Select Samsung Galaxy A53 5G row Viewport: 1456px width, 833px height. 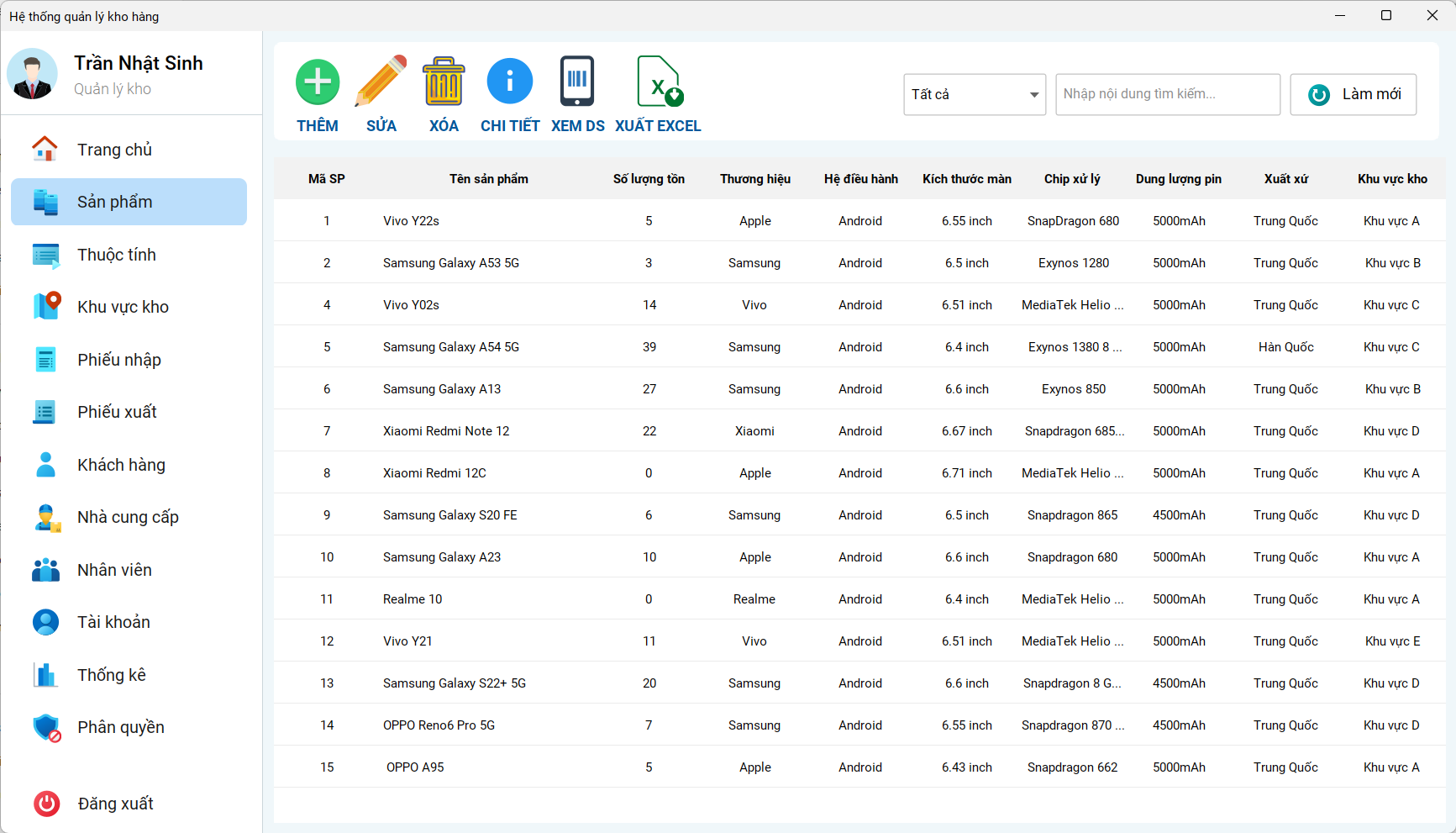pyautogui.click(x=859, y=263)
